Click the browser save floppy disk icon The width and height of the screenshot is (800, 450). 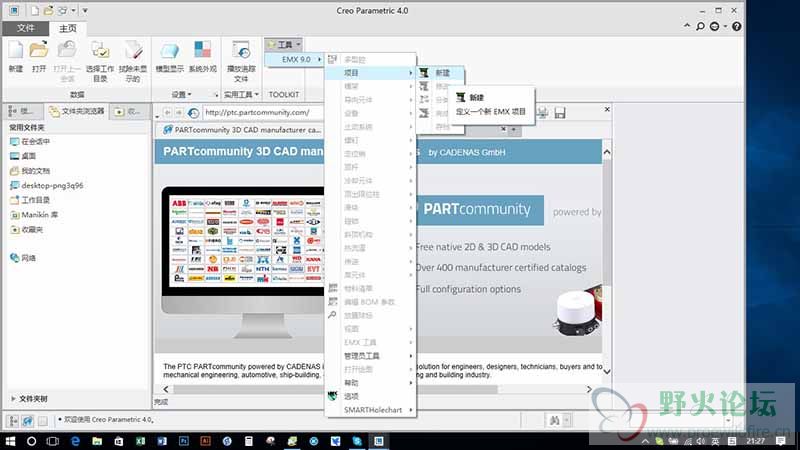(x=560, y=113)
